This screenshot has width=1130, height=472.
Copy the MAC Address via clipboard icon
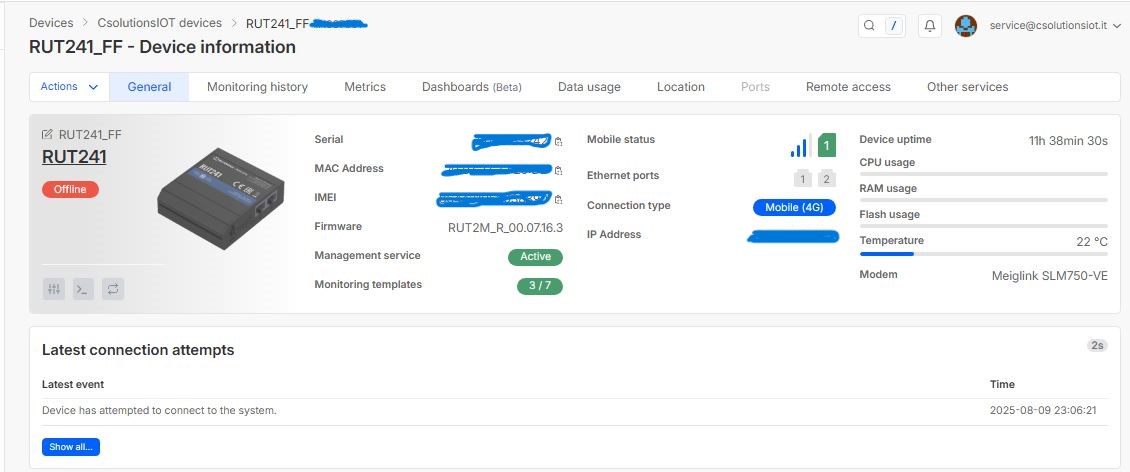coord(558,170)
